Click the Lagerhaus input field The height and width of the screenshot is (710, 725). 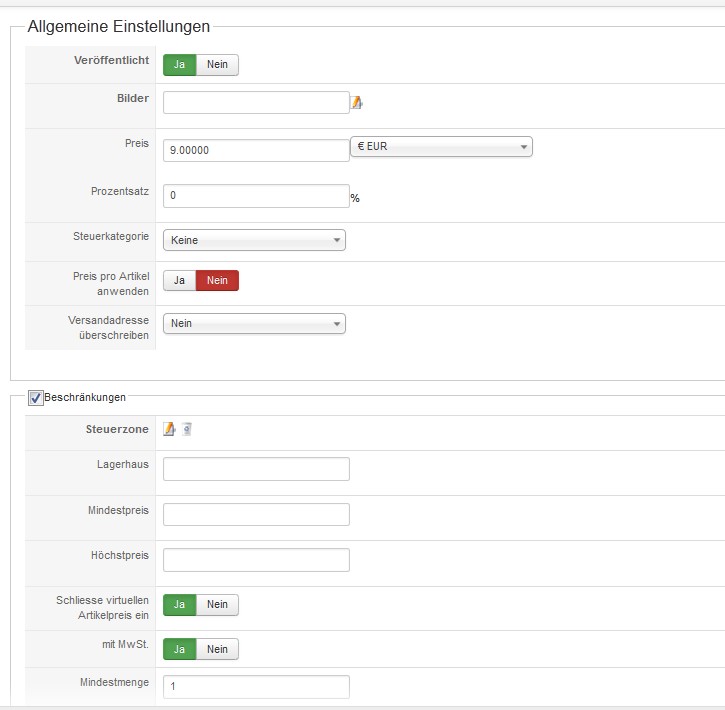point(256,469)
